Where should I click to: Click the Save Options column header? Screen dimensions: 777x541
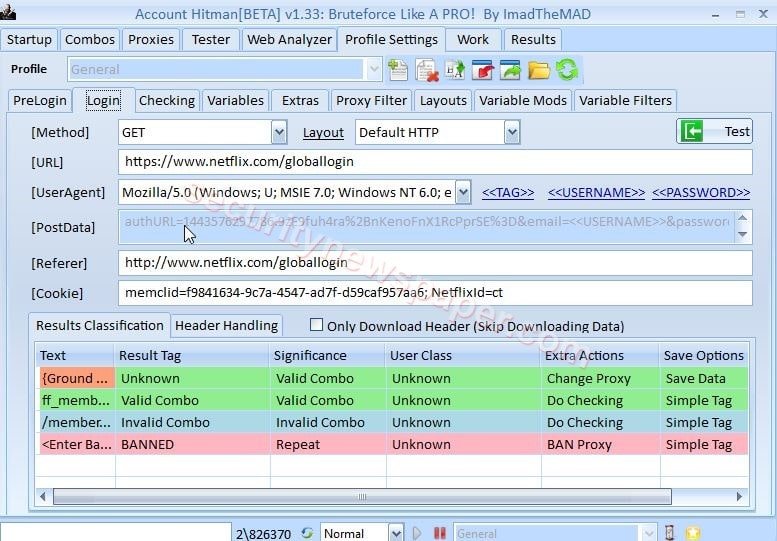tap(704, 355)
